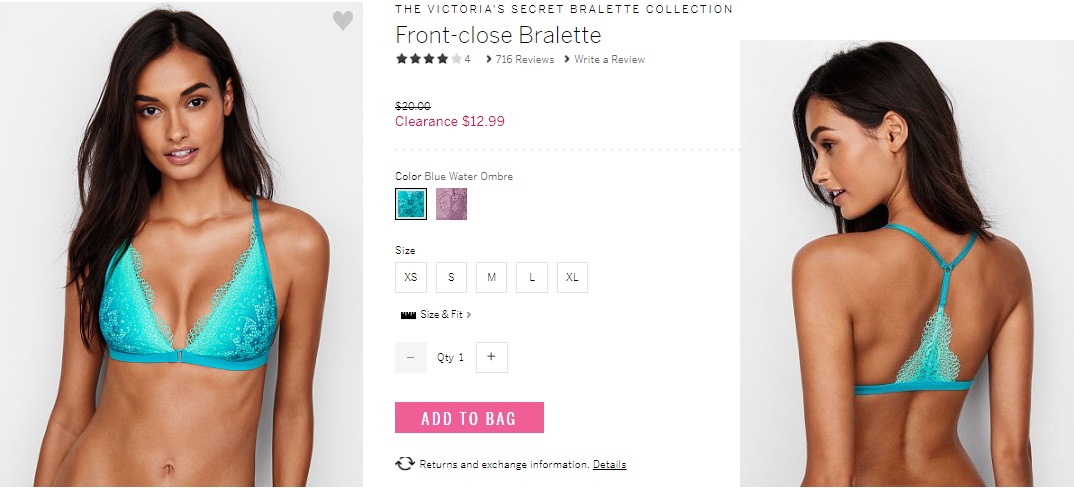Click the Add to Bag button
1074x488 pixels.
pos(469,418)
